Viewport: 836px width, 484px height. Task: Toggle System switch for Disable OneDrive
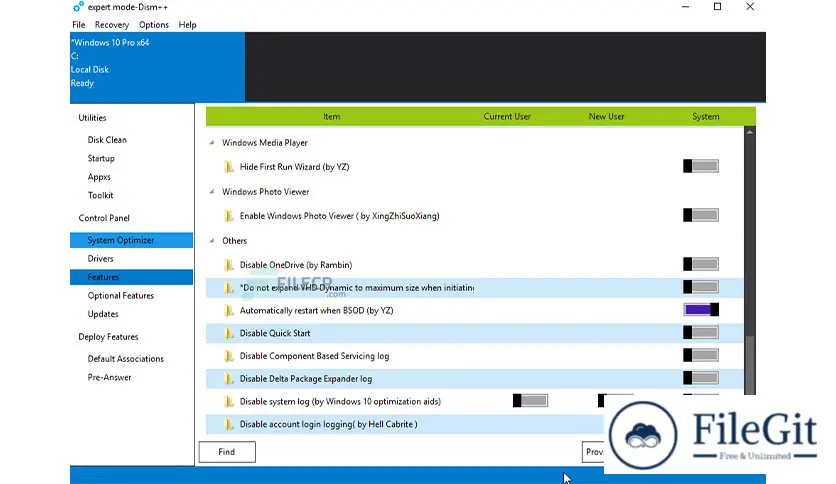click(x=701, y=264)
